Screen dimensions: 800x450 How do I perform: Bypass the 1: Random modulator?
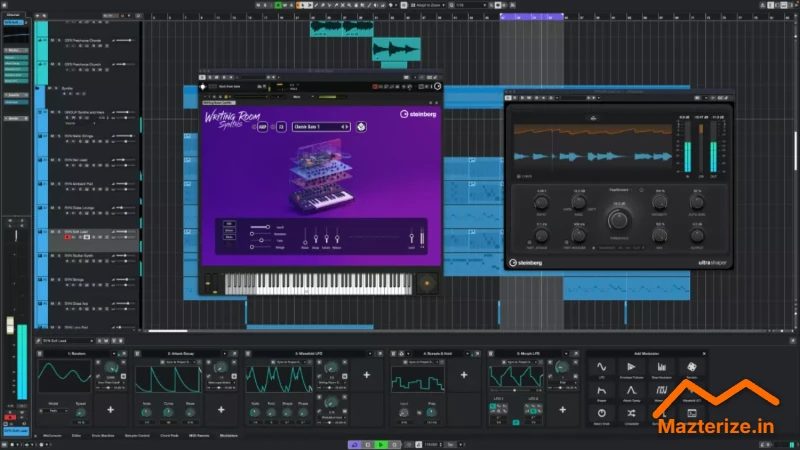coord(40,354)
